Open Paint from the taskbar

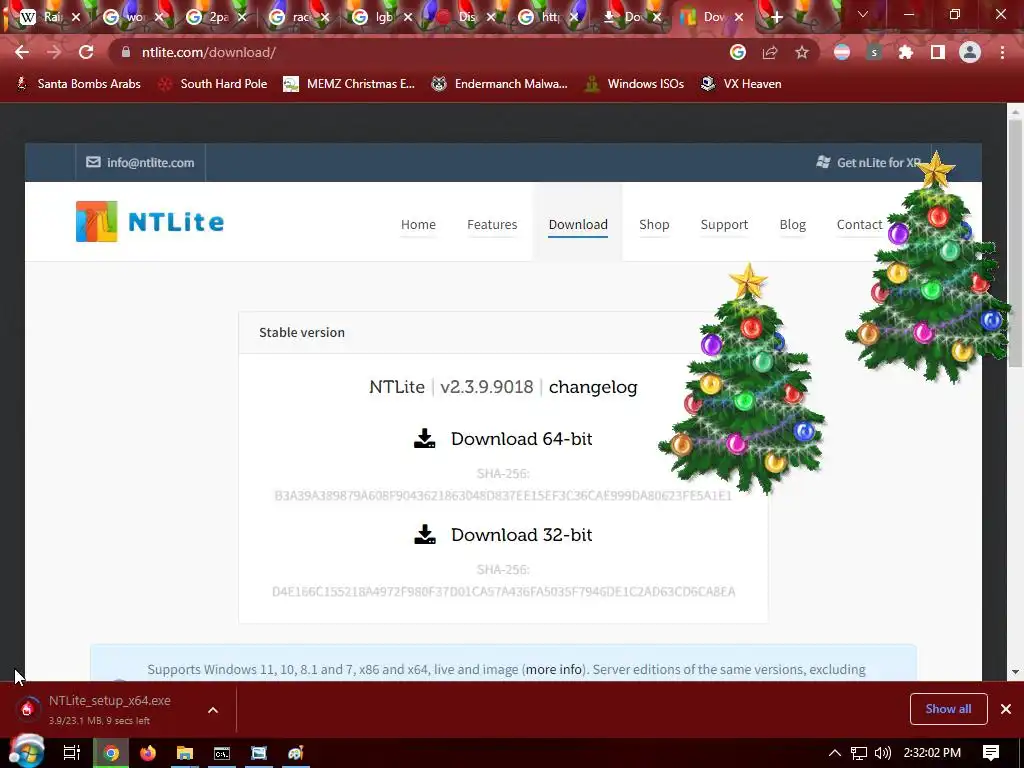296,753
